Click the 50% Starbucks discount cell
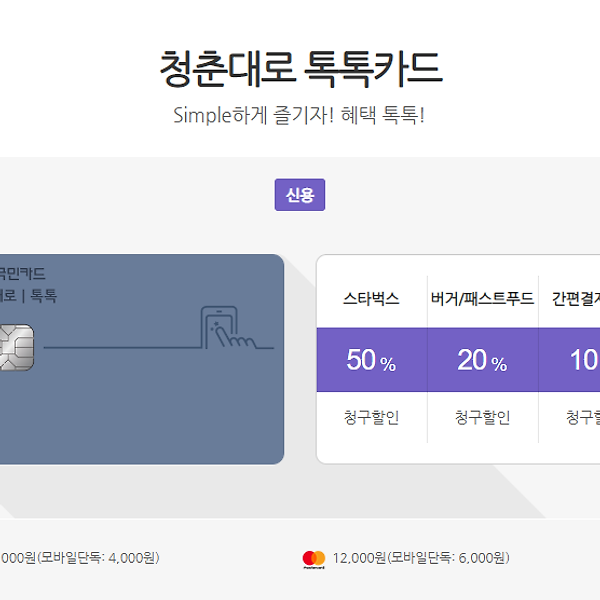The image size is (600, 600). click(371, 361)
